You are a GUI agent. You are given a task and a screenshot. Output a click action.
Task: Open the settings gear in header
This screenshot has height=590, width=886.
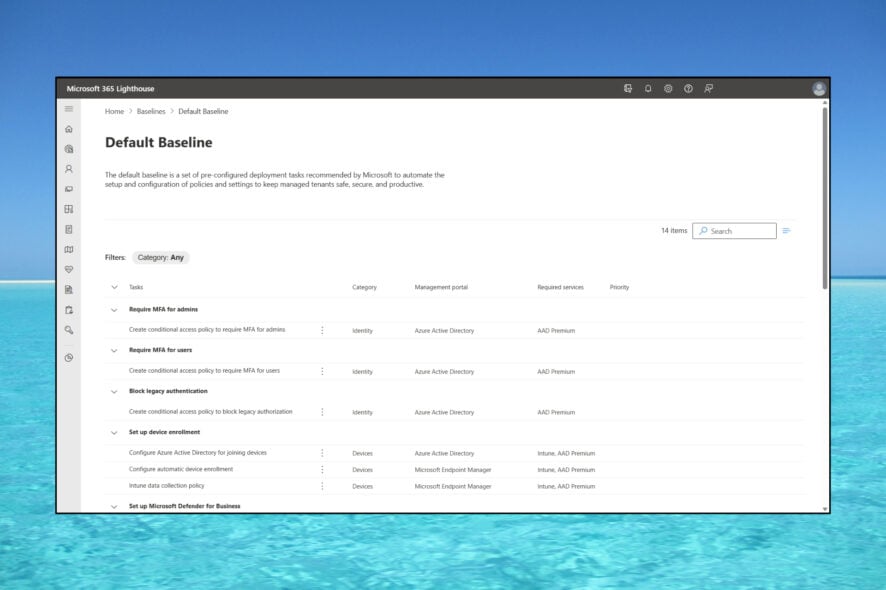click(668, 88)
